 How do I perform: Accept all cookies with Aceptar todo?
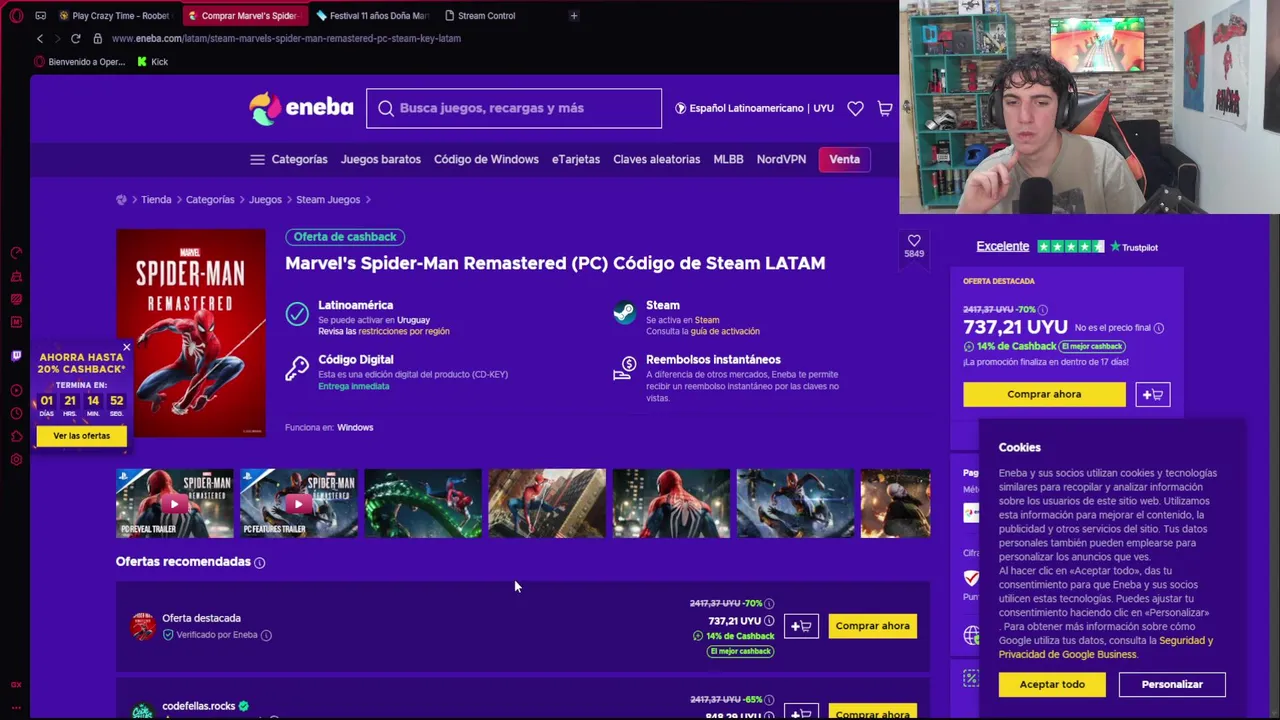pyautogui.click(x=1052, y=684)
